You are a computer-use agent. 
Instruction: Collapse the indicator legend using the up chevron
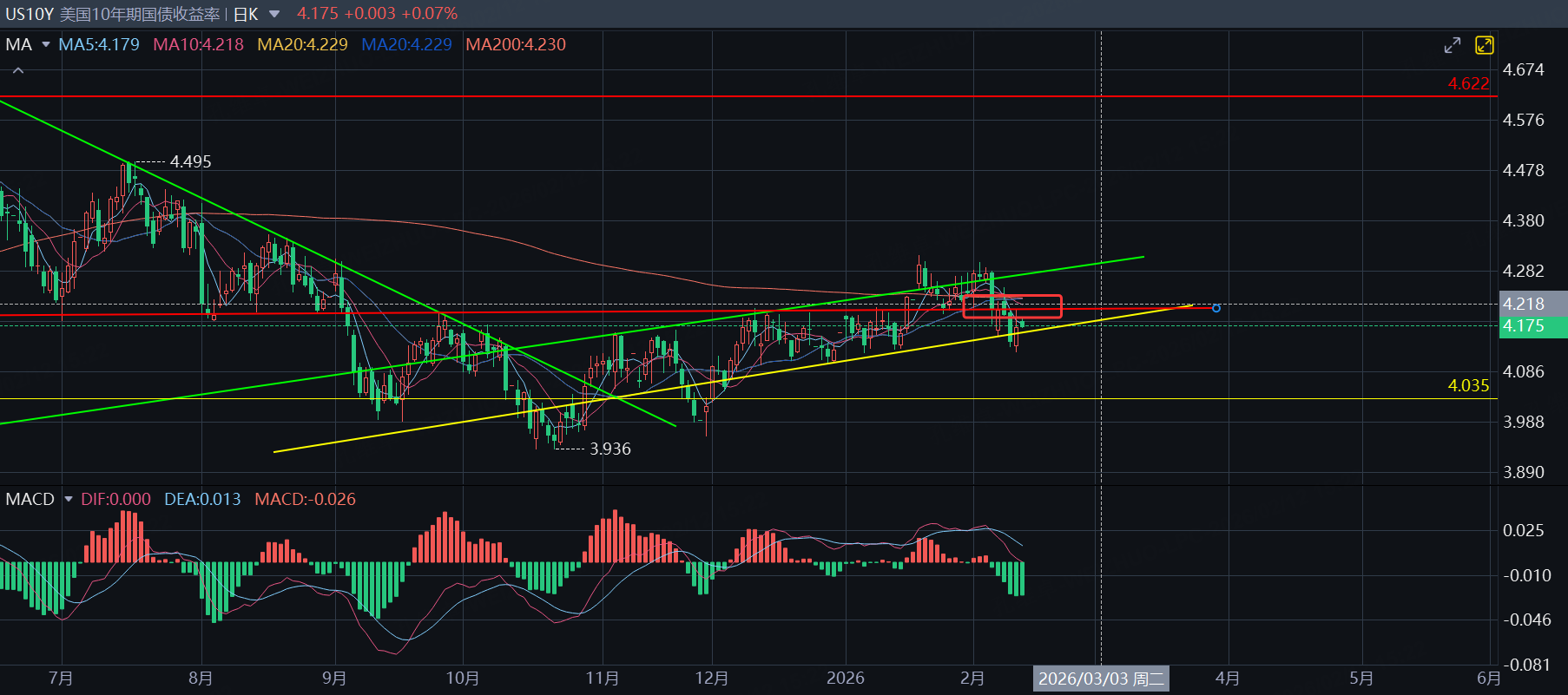click(x=18, y=70)
